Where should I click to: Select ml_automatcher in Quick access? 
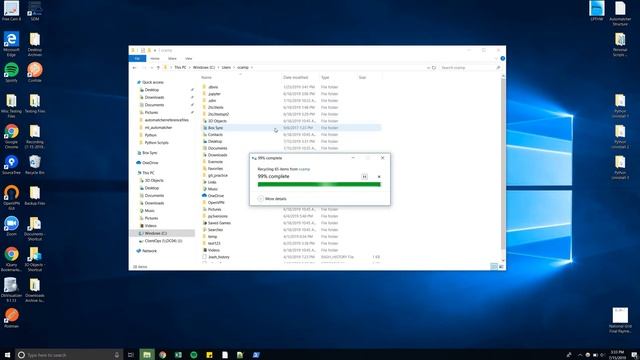(x=158, y=127)
